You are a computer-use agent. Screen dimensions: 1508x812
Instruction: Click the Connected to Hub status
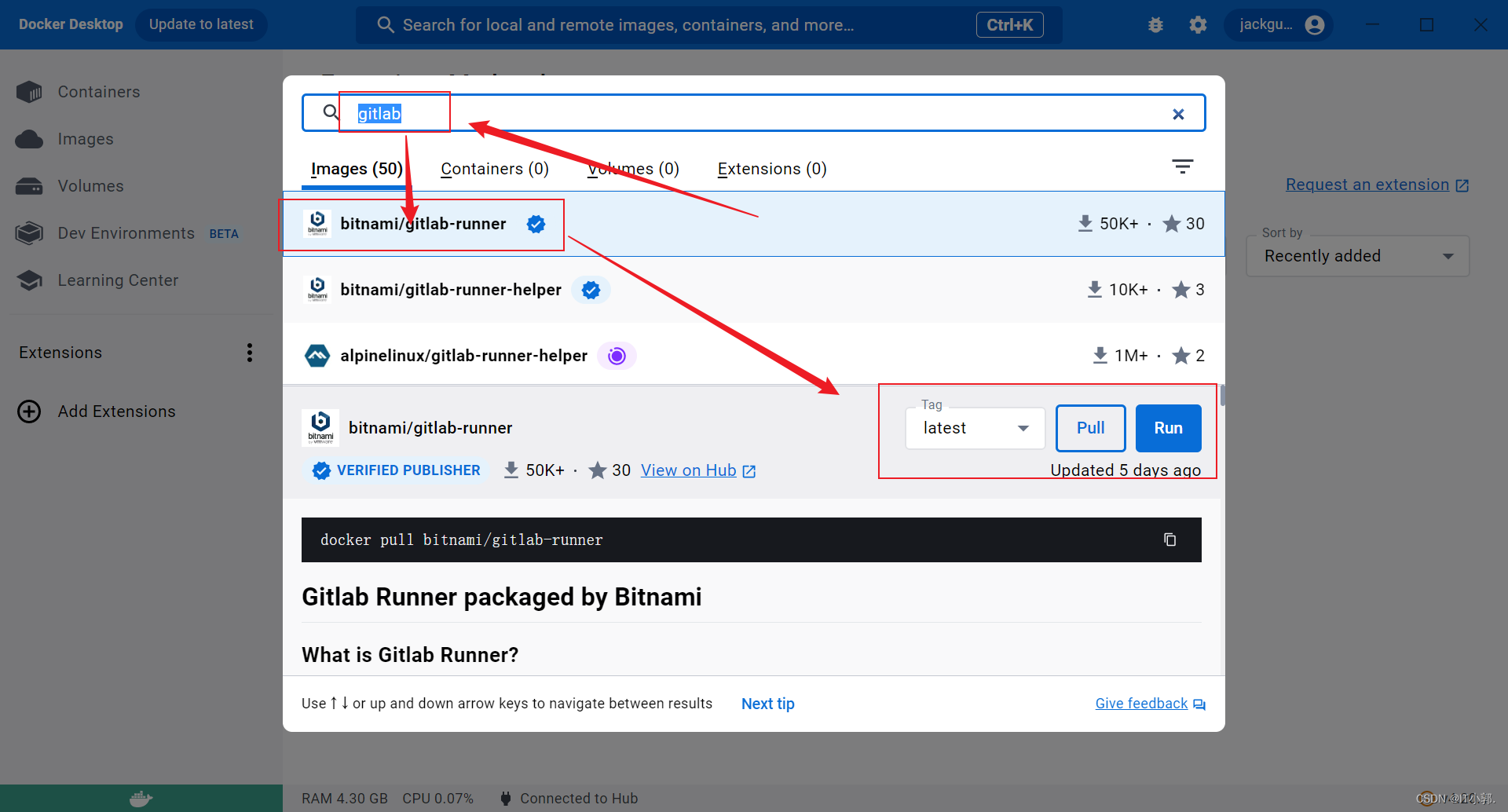tap(569, 799)
